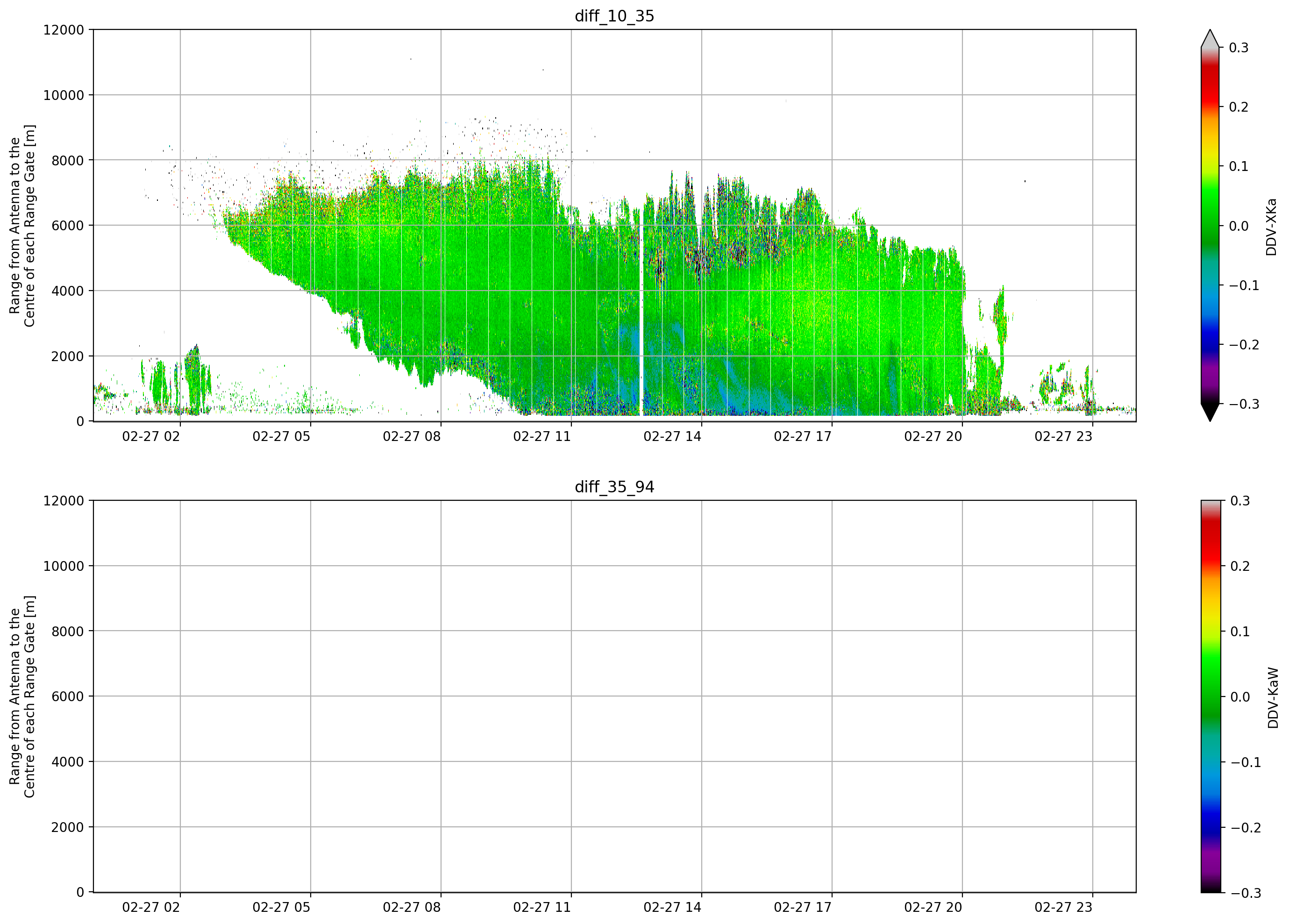Click the 12000 y-tick on the diff_10_35 plot
The image size is (1289, 924).
tap(64, 29)
